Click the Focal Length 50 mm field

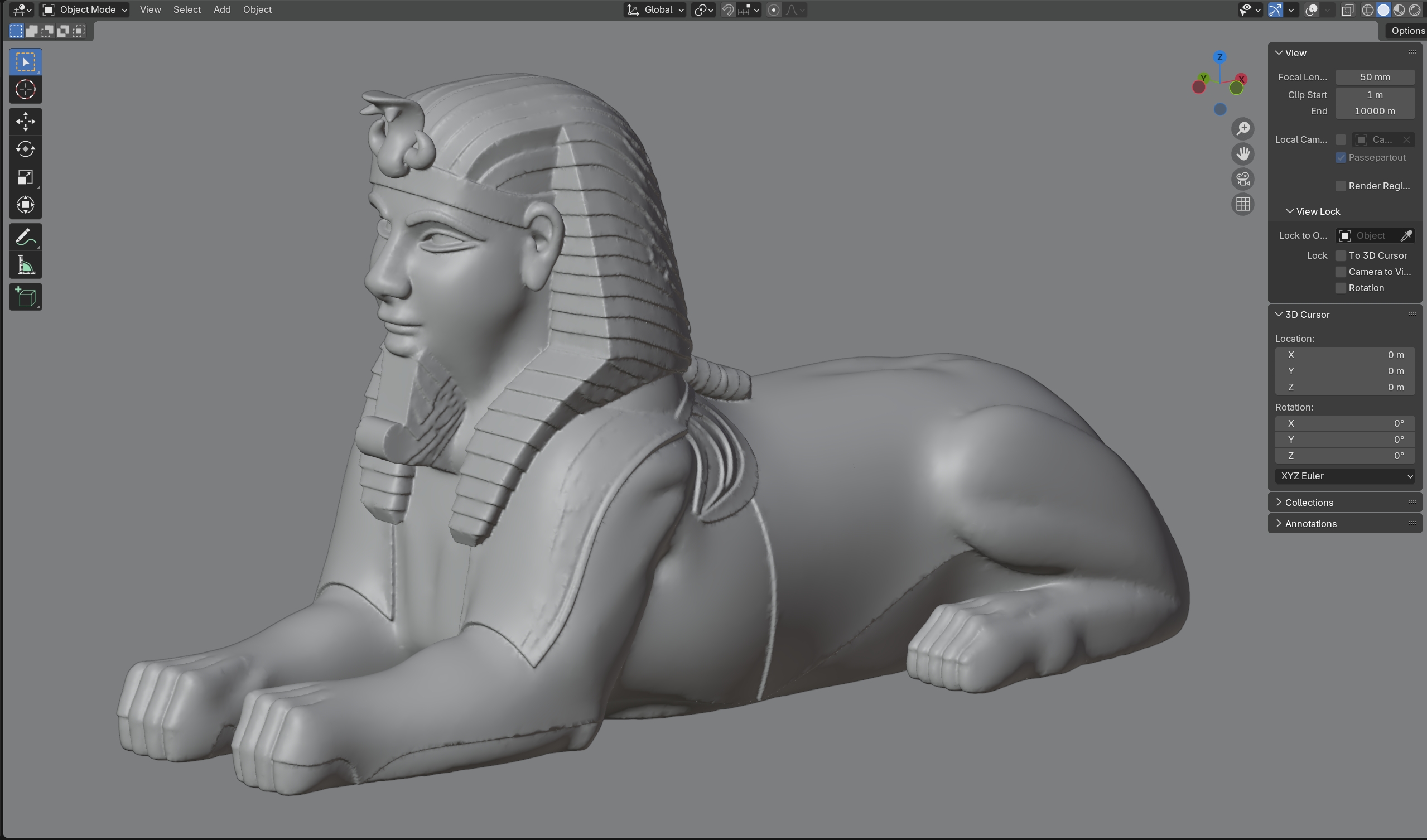click(1375, 77)
